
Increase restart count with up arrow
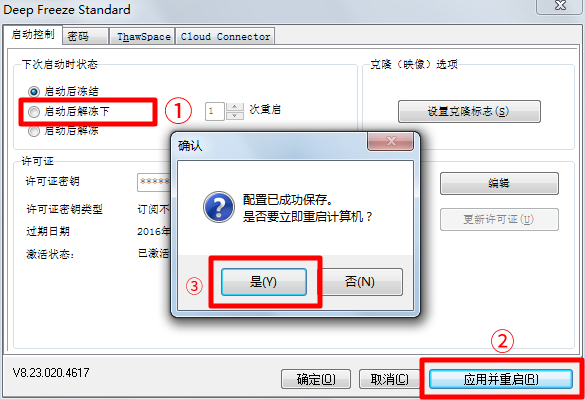pos(235,107)
